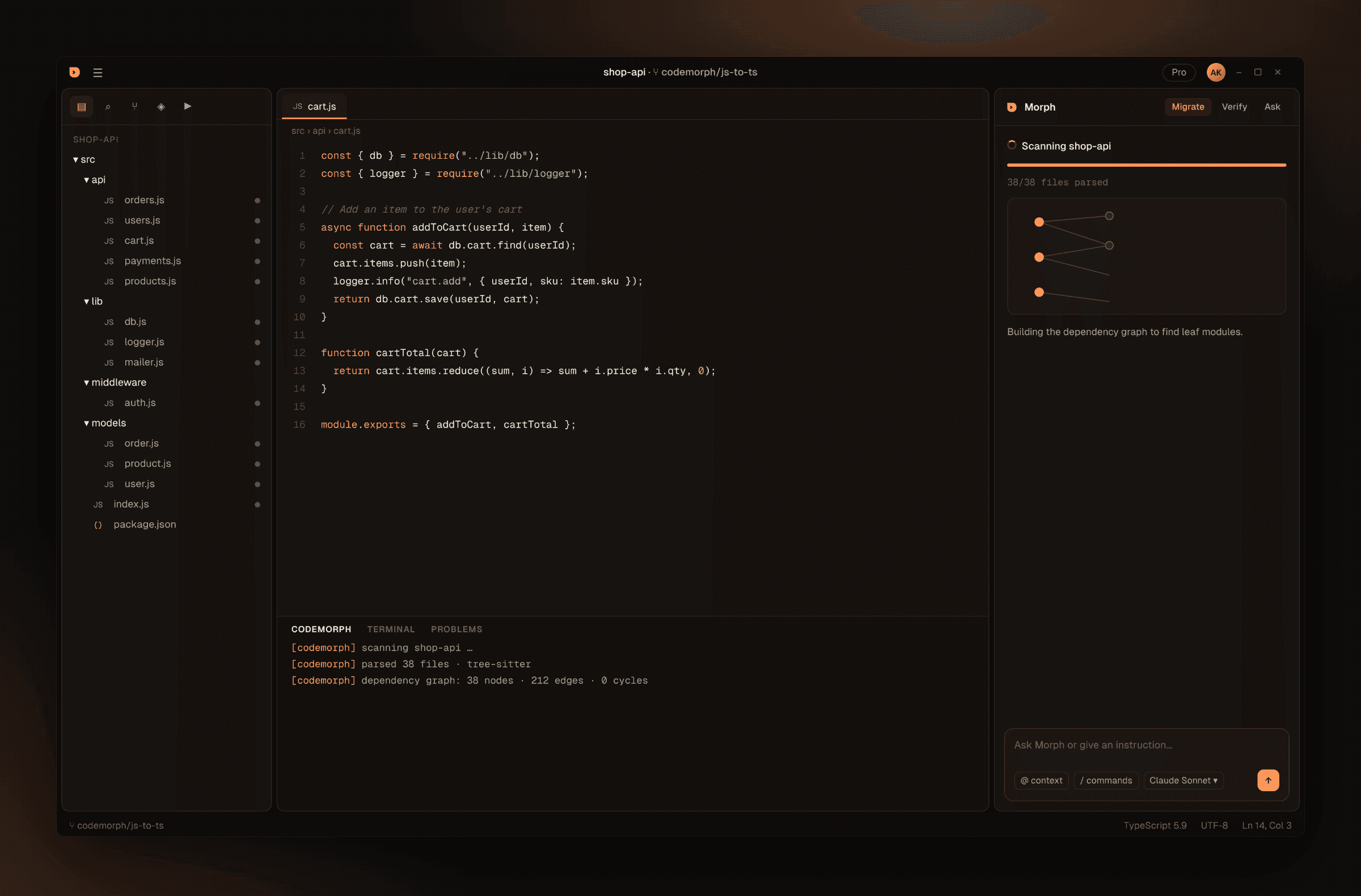Screen dimensions: 1361x896
Task: Click the JS icon next to index.js
Action: point(98,504)
